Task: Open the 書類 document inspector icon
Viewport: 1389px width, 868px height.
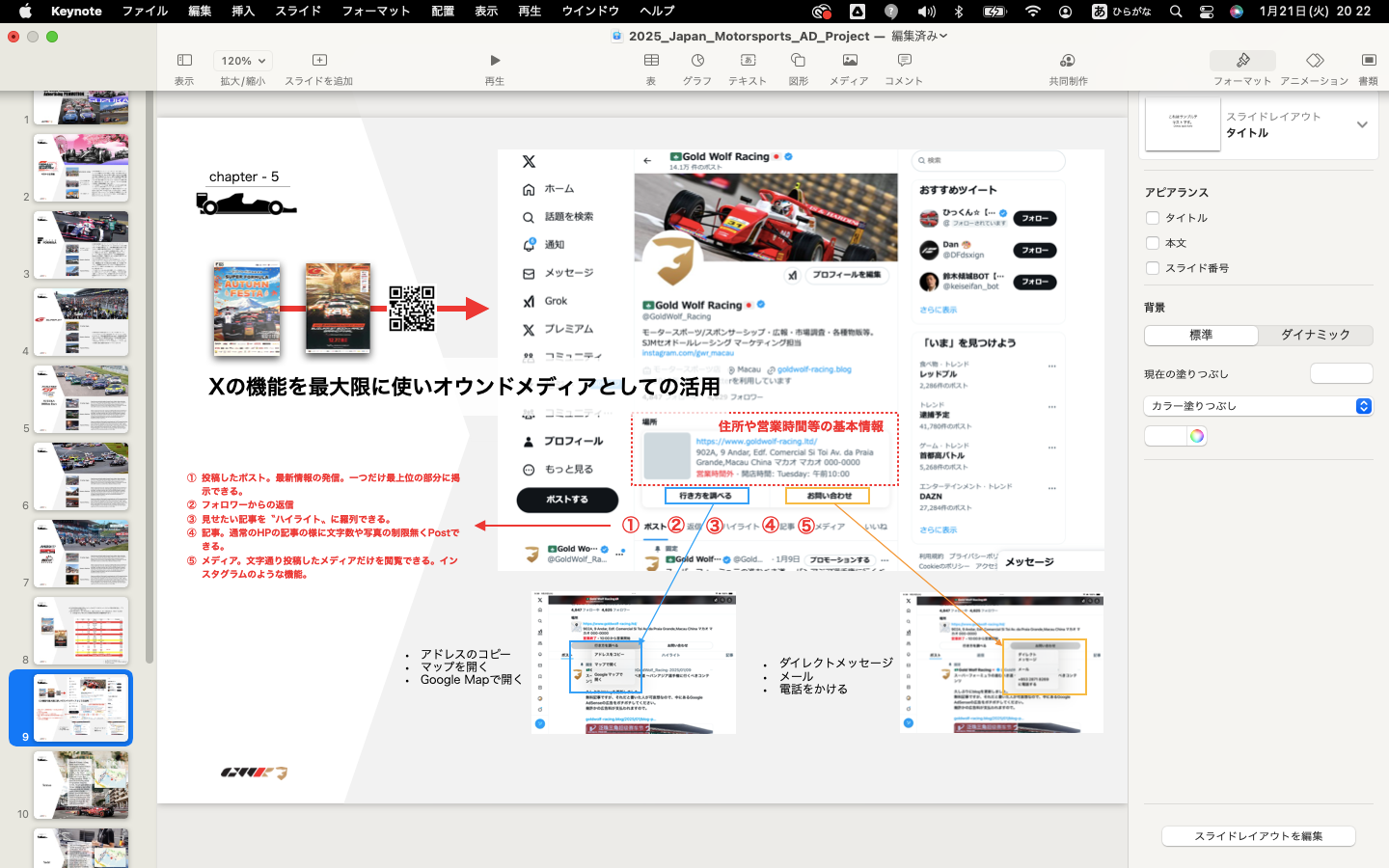Action: coord(1369,61)
